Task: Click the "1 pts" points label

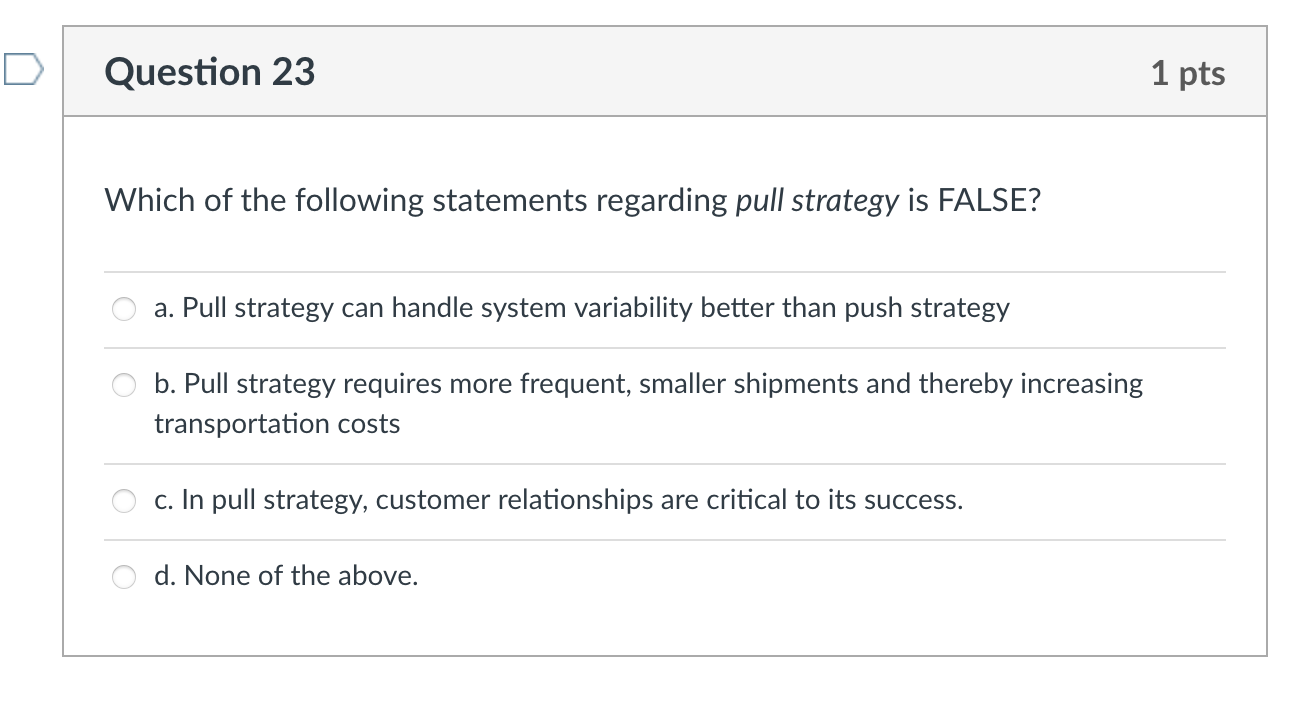Action: pyautogui.click(x=1187, y=73)
